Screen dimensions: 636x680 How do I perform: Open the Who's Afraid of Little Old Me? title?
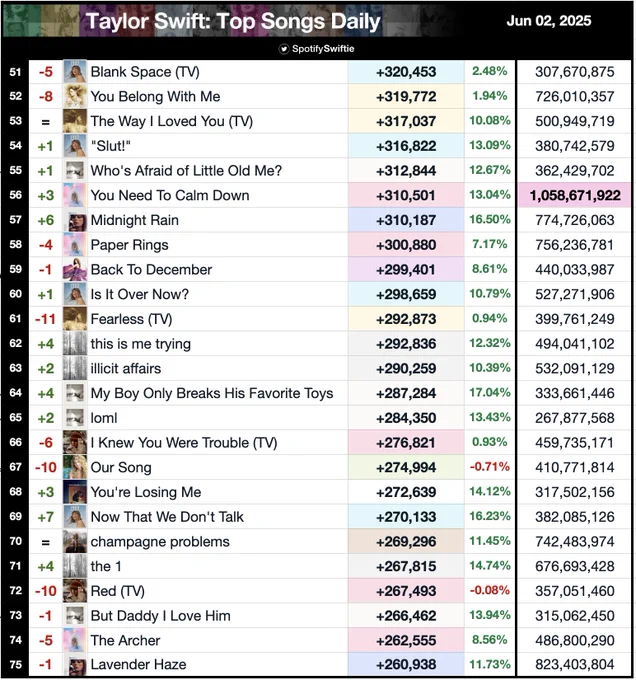click(186, 171)
